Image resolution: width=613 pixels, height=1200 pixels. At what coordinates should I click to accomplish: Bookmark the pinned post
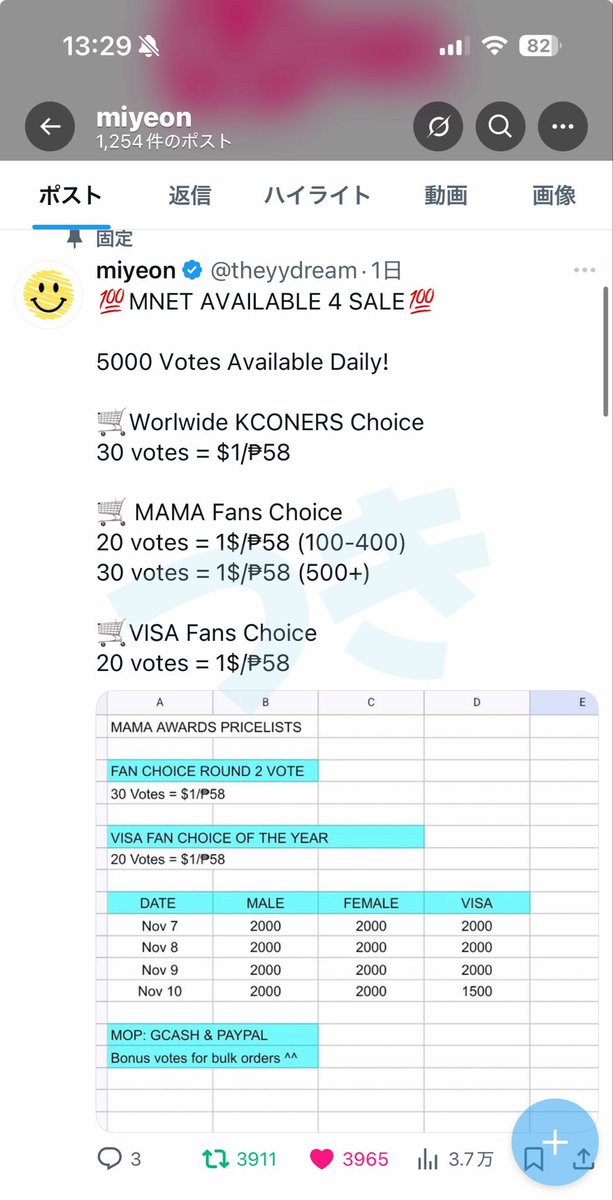click(x=534, y=1160)
